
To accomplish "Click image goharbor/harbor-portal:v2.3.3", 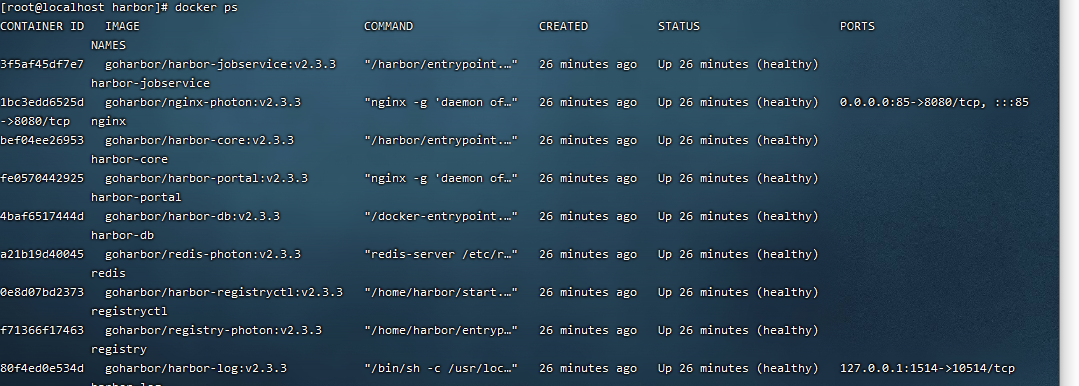I will point(206,178).
